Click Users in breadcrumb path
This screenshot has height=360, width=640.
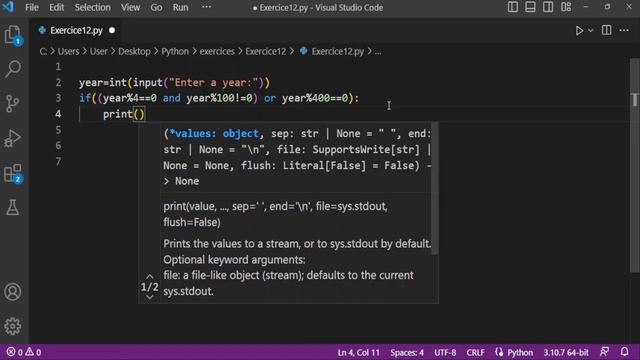(x=68, y=51)
